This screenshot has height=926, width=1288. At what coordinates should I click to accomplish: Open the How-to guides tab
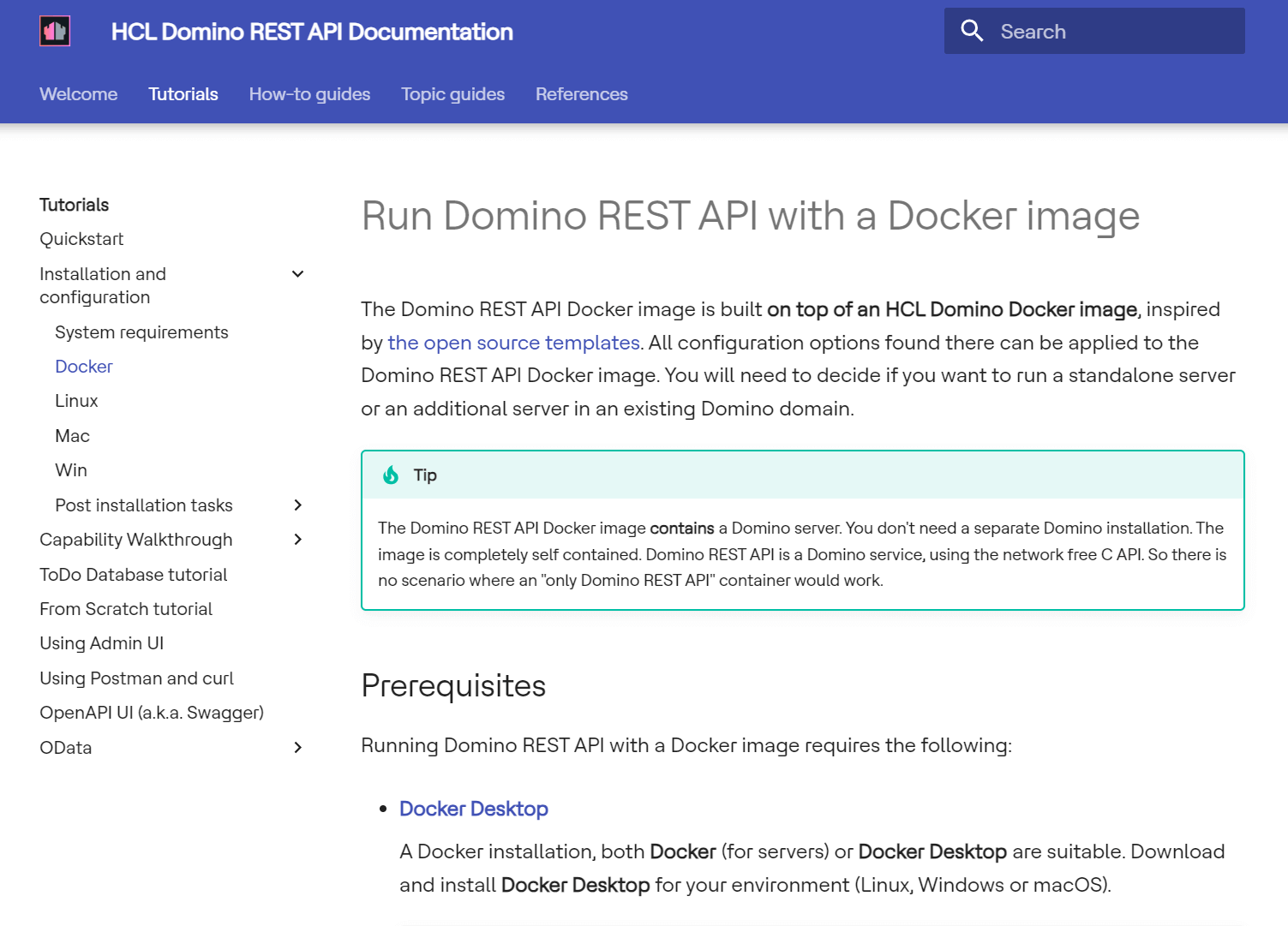pyautogui.click(x=309, y=94)
